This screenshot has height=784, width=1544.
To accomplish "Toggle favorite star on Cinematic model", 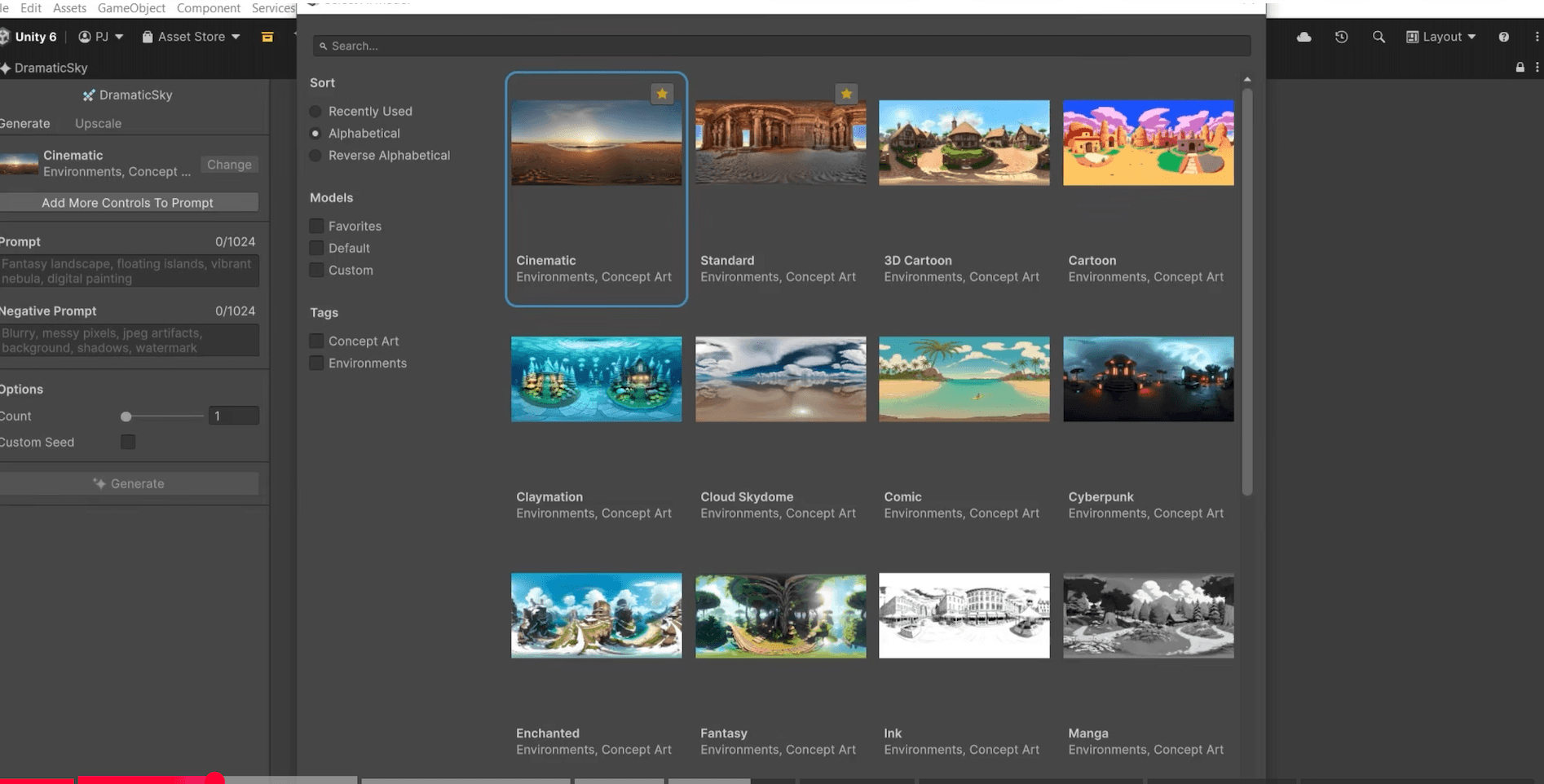I will (x=662, y=94).
